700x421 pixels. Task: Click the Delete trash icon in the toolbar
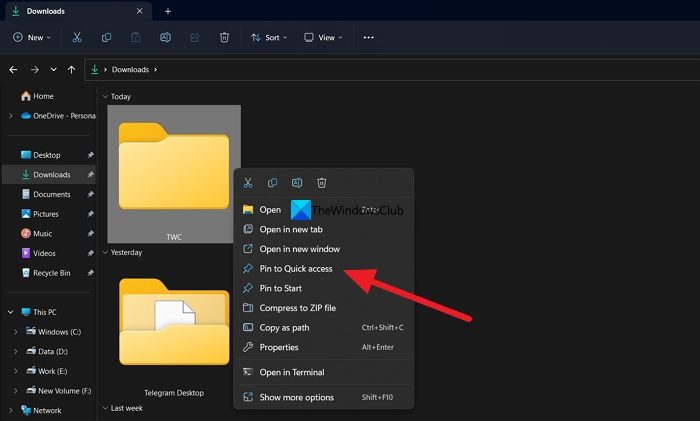click(224, 37)
